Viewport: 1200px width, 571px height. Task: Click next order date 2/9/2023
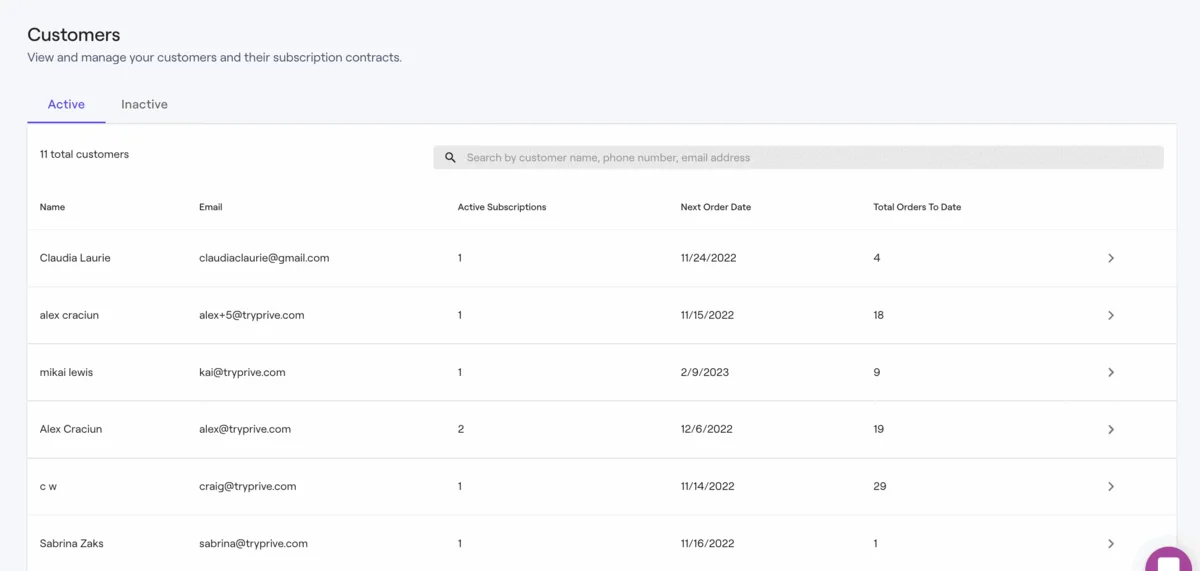[x=705, y=372]
